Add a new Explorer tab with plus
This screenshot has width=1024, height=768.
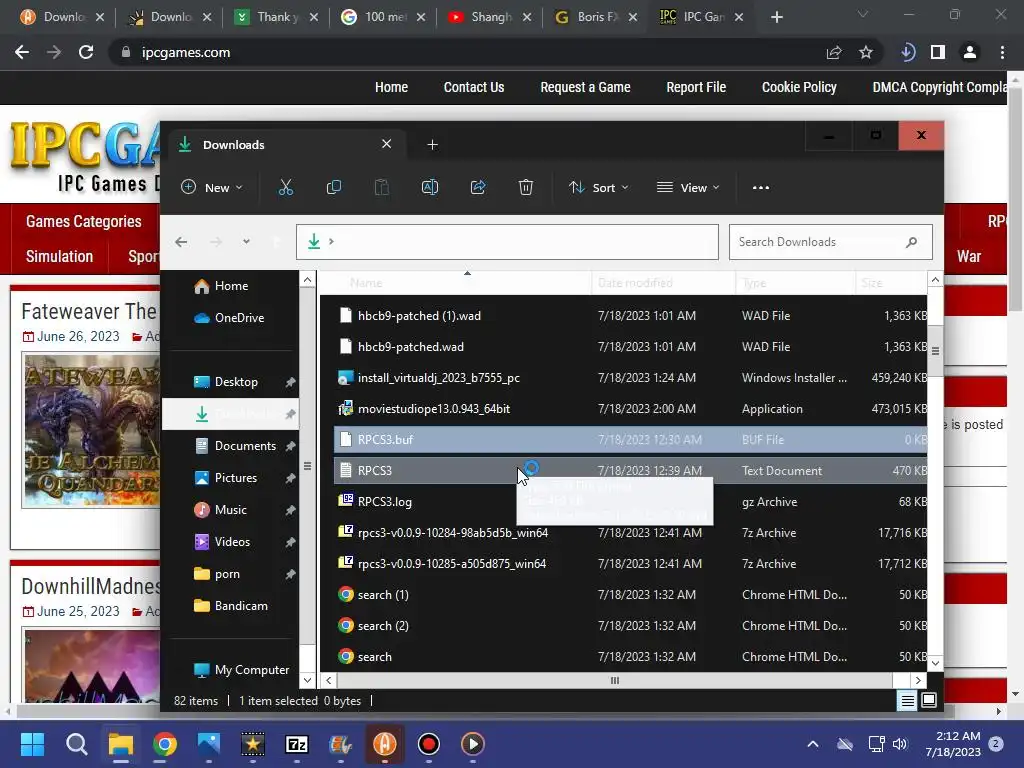click(x=432, y=144)
